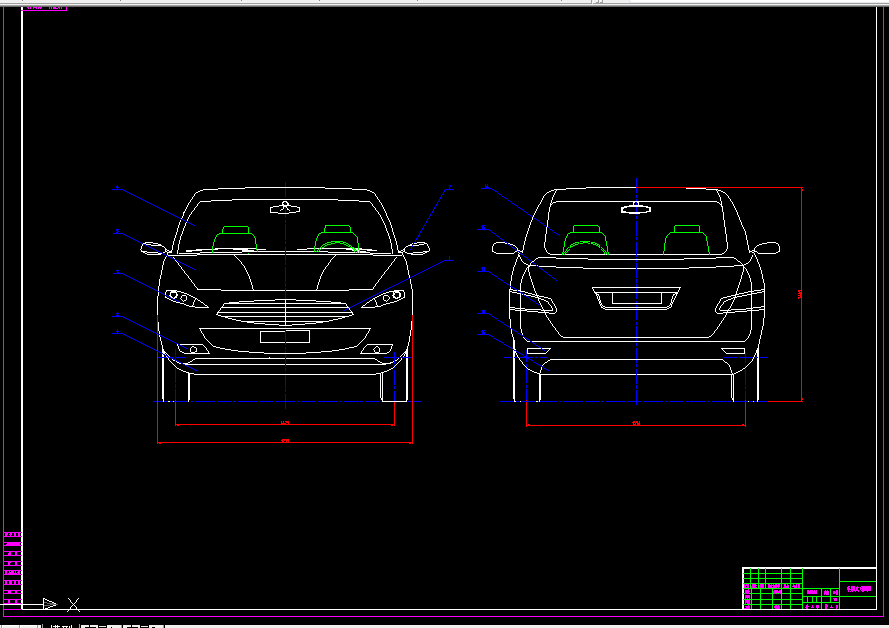
Task: Select the front view license plate rectangle
Action: (x=285, y=337)
